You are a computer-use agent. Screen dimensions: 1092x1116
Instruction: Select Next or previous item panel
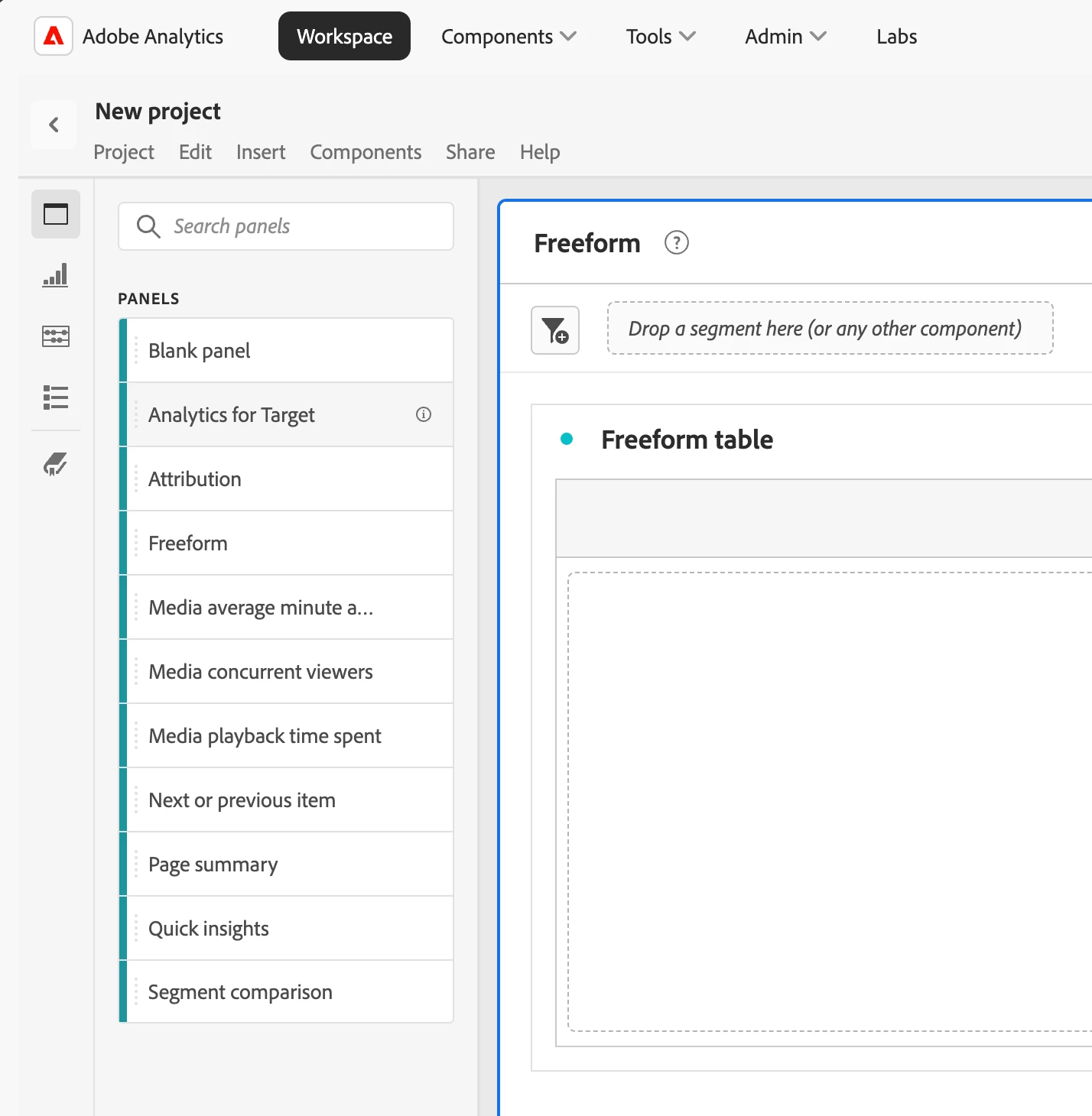pyautogui.click(x=286, y=800)
